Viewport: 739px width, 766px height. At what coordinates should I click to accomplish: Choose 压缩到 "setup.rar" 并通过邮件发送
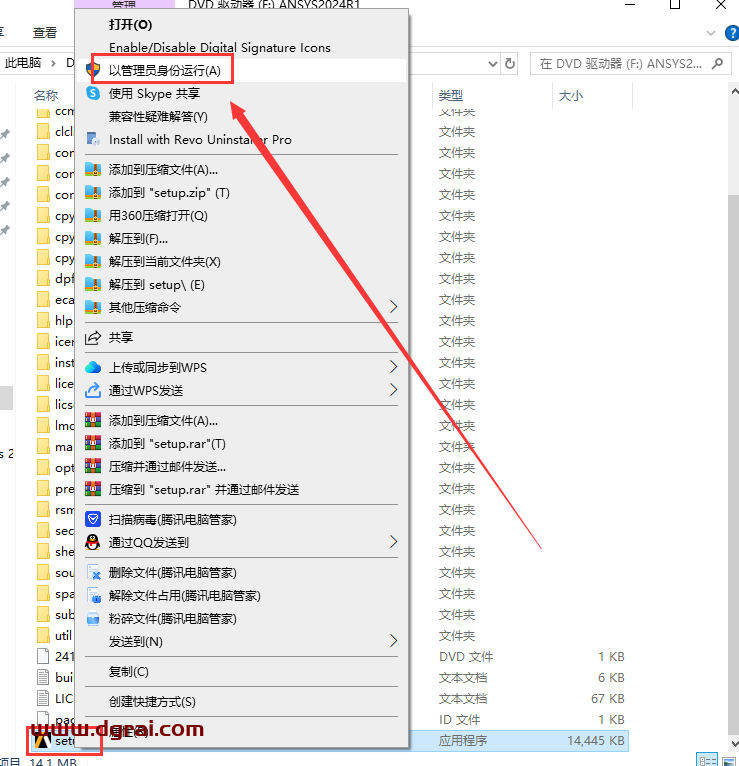coord(204,489)
